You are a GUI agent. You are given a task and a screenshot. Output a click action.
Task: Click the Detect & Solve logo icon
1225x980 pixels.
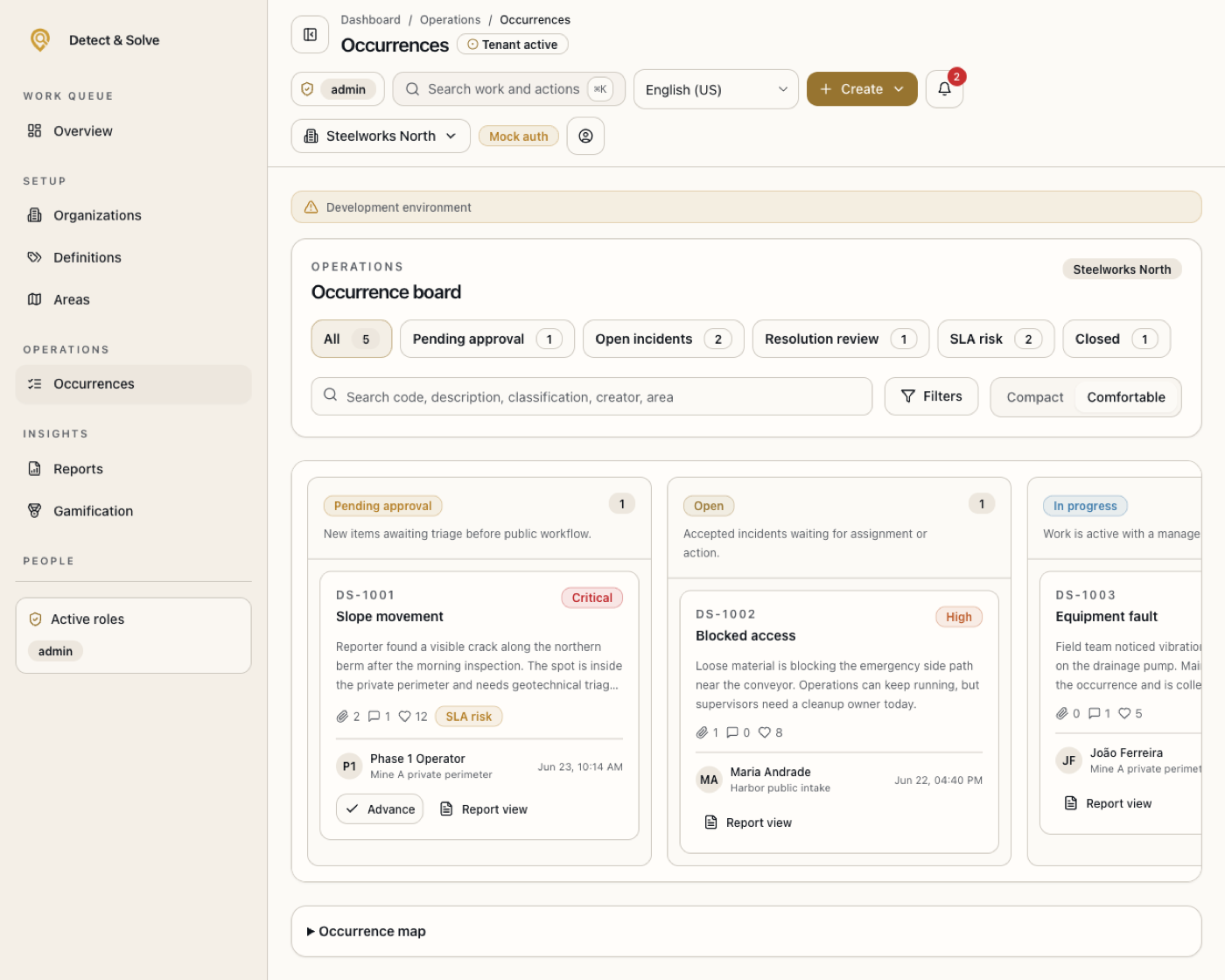[x=40, y=39]
